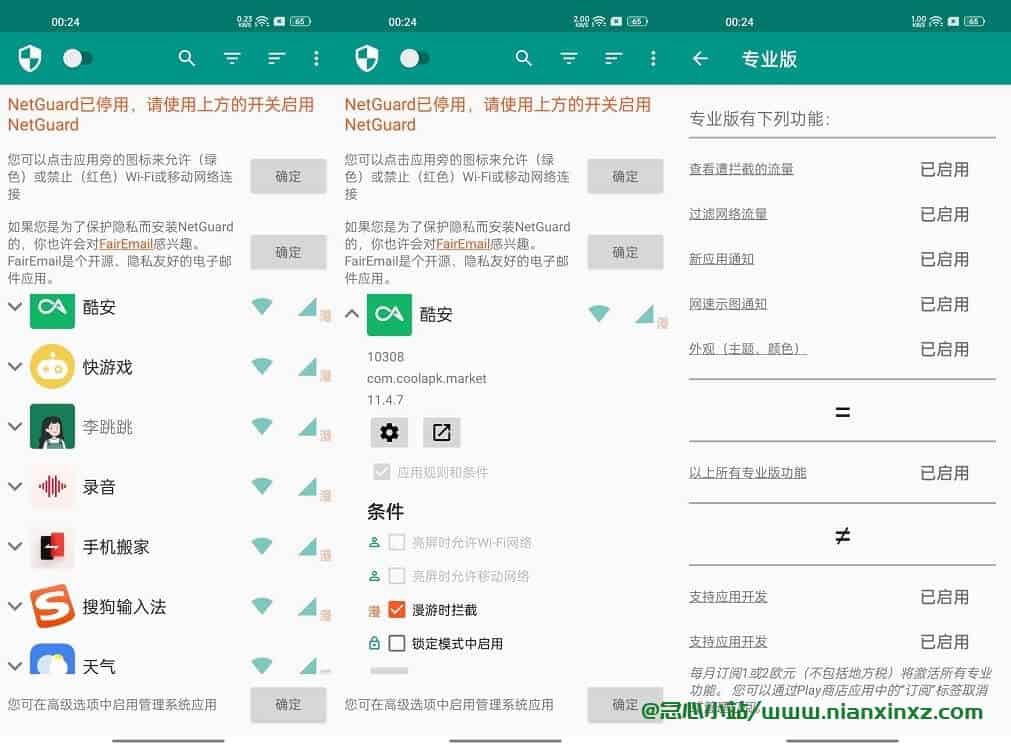Toggle mobile data access for 手机搬家
The width and height of the screenshot is (1011, 749).
308,547
